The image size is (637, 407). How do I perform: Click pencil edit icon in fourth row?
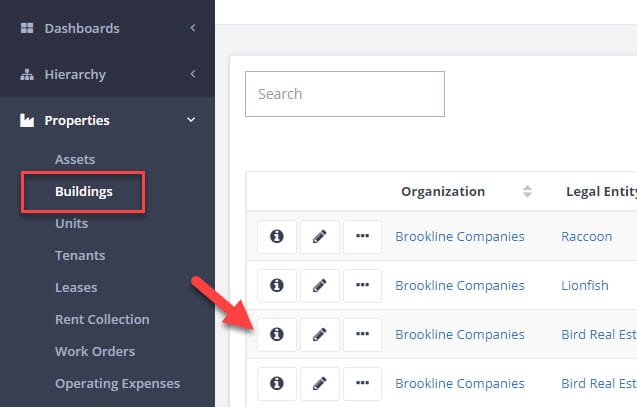(320, 383)
